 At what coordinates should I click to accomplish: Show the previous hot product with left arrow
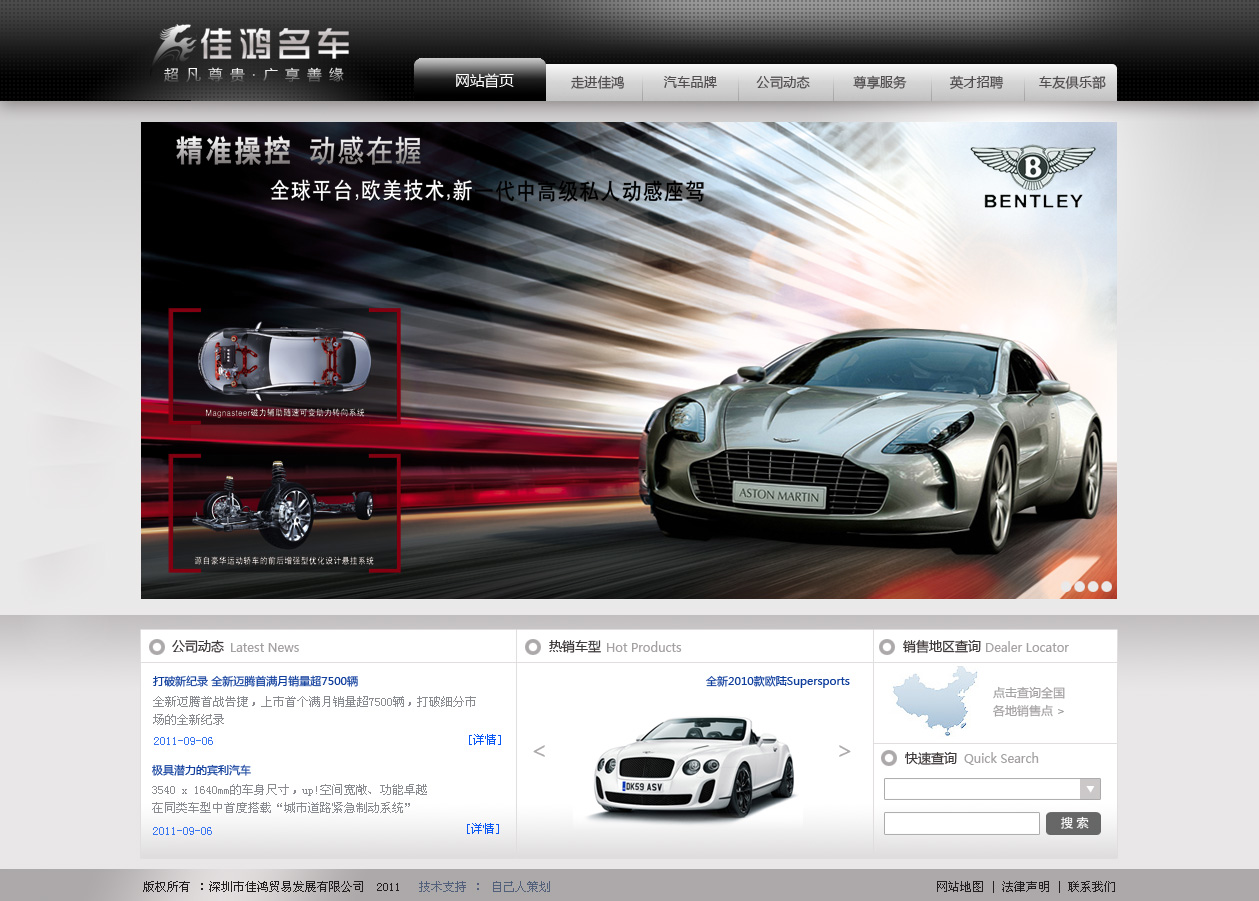coord(539,751)
